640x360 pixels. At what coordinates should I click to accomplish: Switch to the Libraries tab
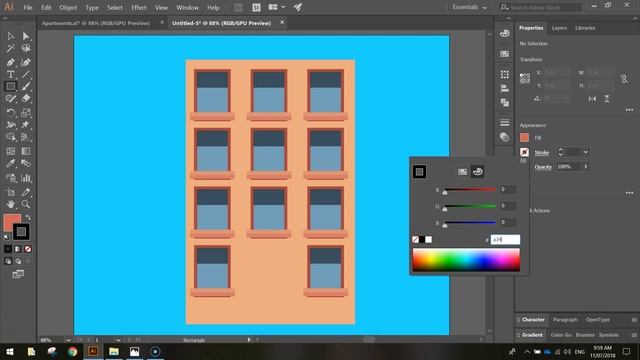click(585, 28)
